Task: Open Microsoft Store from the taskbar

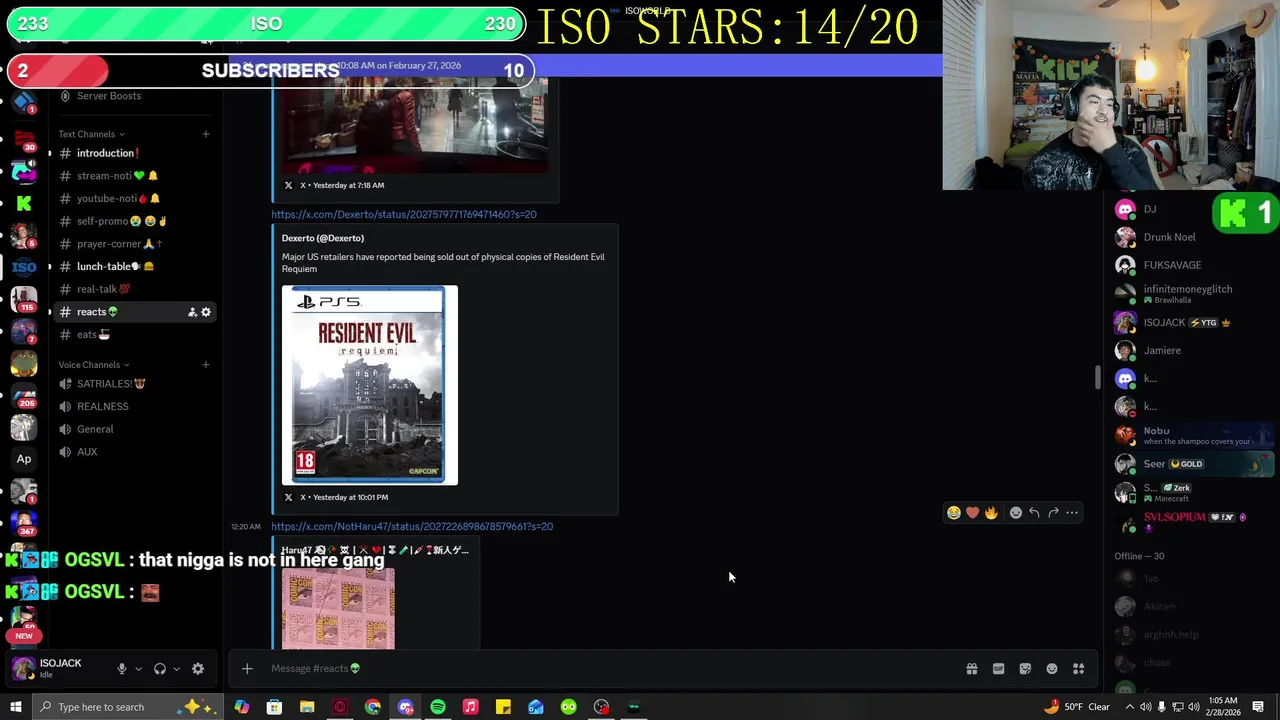Action: (x=274, y=707)
